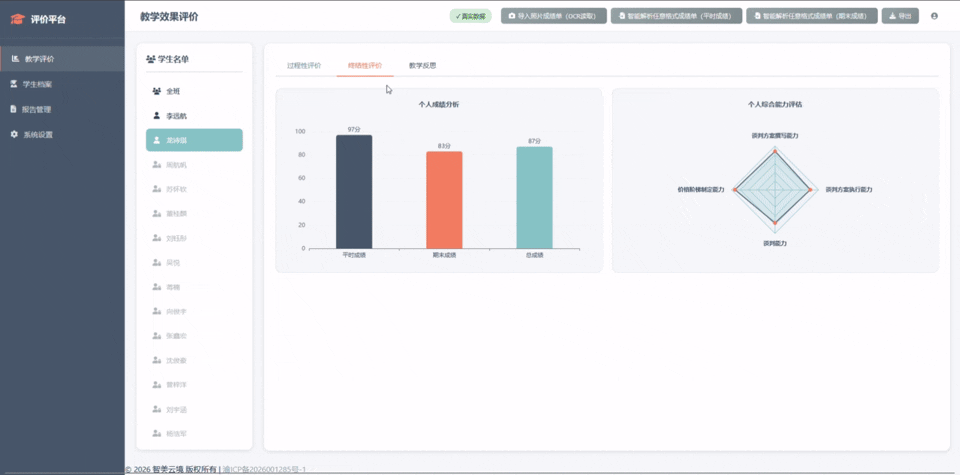Image resolution: width=960 pixels, height=475 pixels.
Task: Click the 沪ICP备 footer link
Action: click(264, 469)
